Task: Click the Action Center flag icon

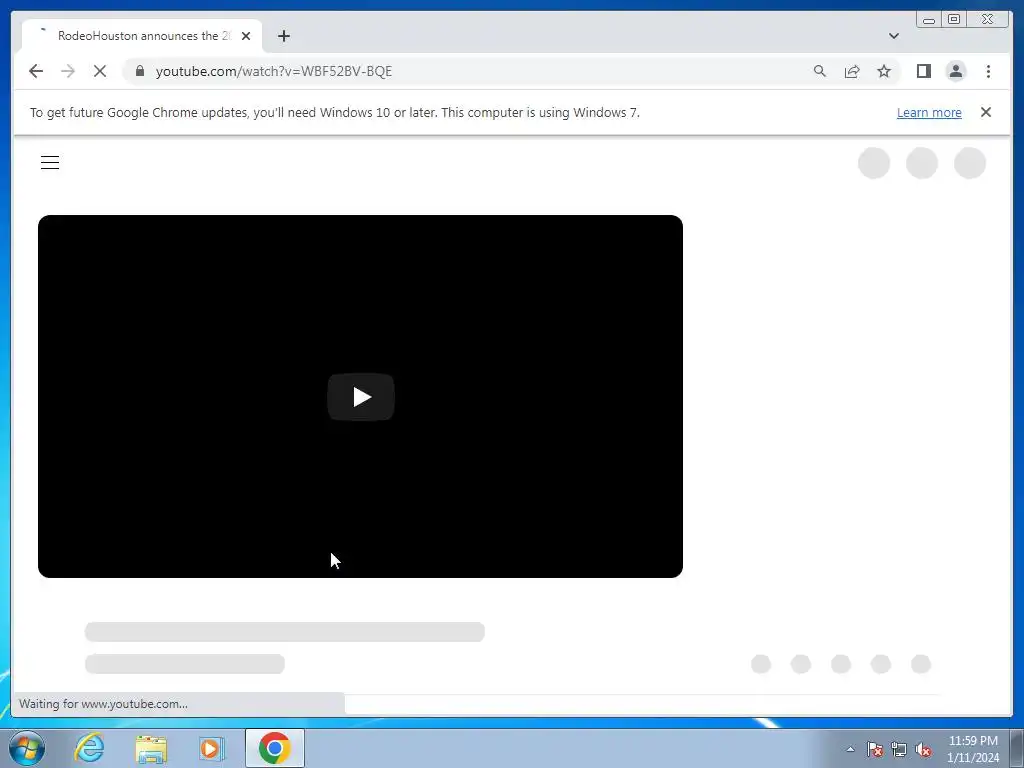Action: pos(874,749)
